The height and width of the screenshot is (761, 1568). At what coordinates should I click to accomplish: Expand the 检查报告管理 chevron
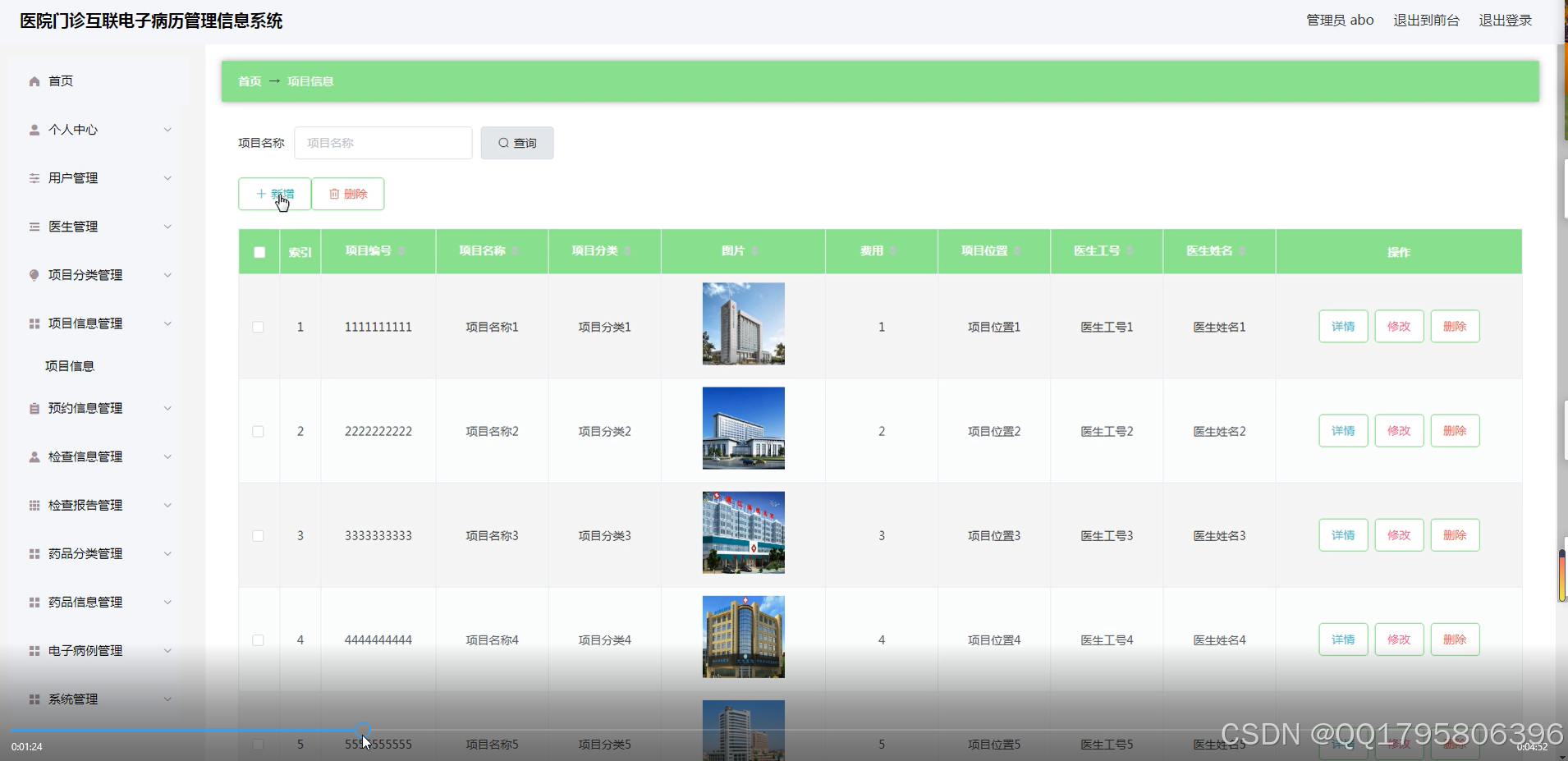pos(167,505)
